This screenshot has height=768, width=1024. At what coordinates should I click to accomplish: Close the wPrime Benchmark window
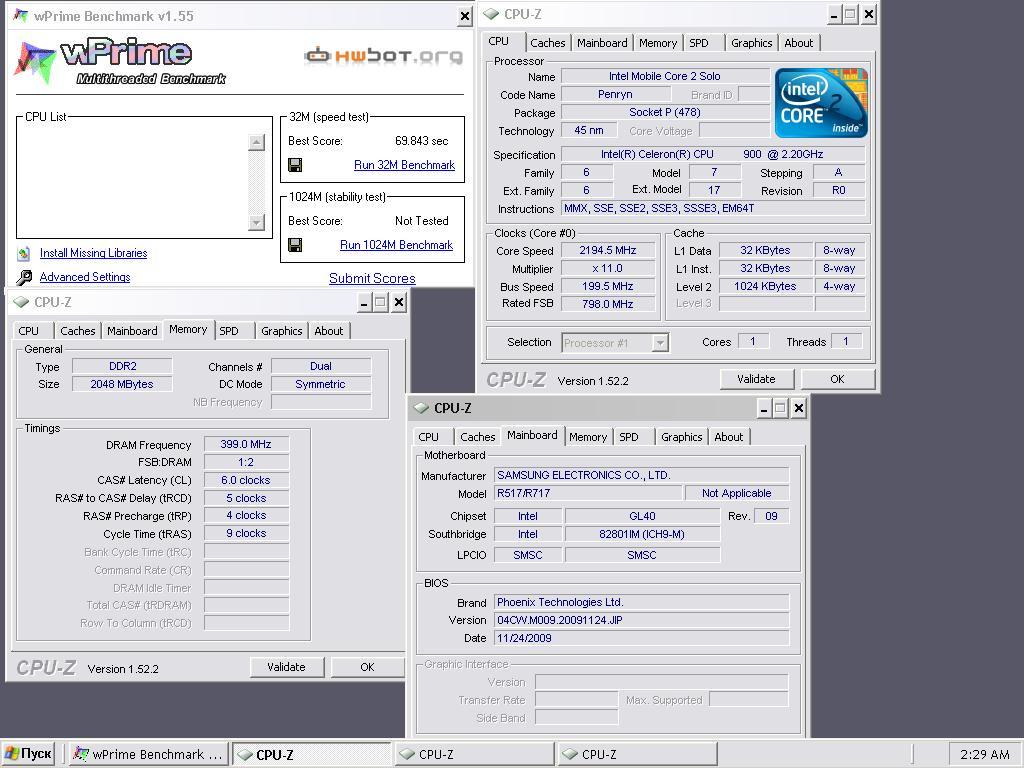tap(464, 16)
